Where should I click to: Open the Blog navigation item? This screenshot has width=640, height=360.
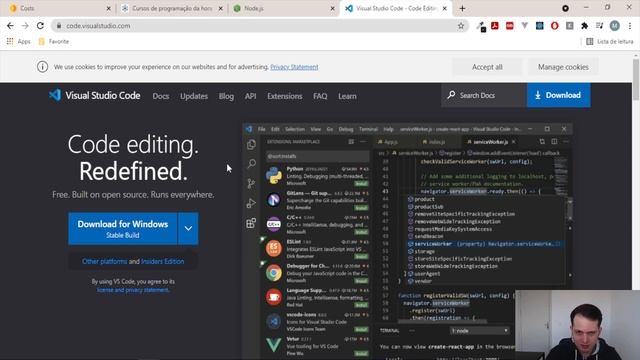point(226,96)
